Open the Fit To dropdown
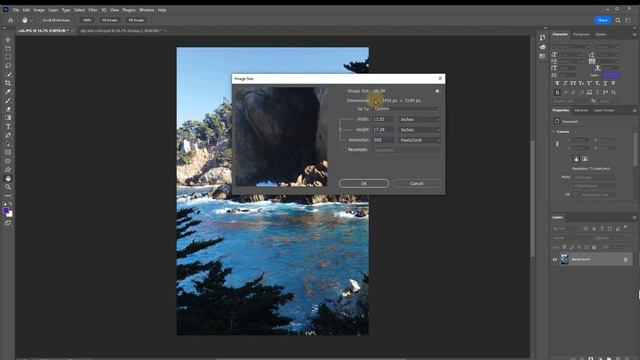The width and height of the screenshot is (640, 360). pyautogui.click(x=407, y=109)
